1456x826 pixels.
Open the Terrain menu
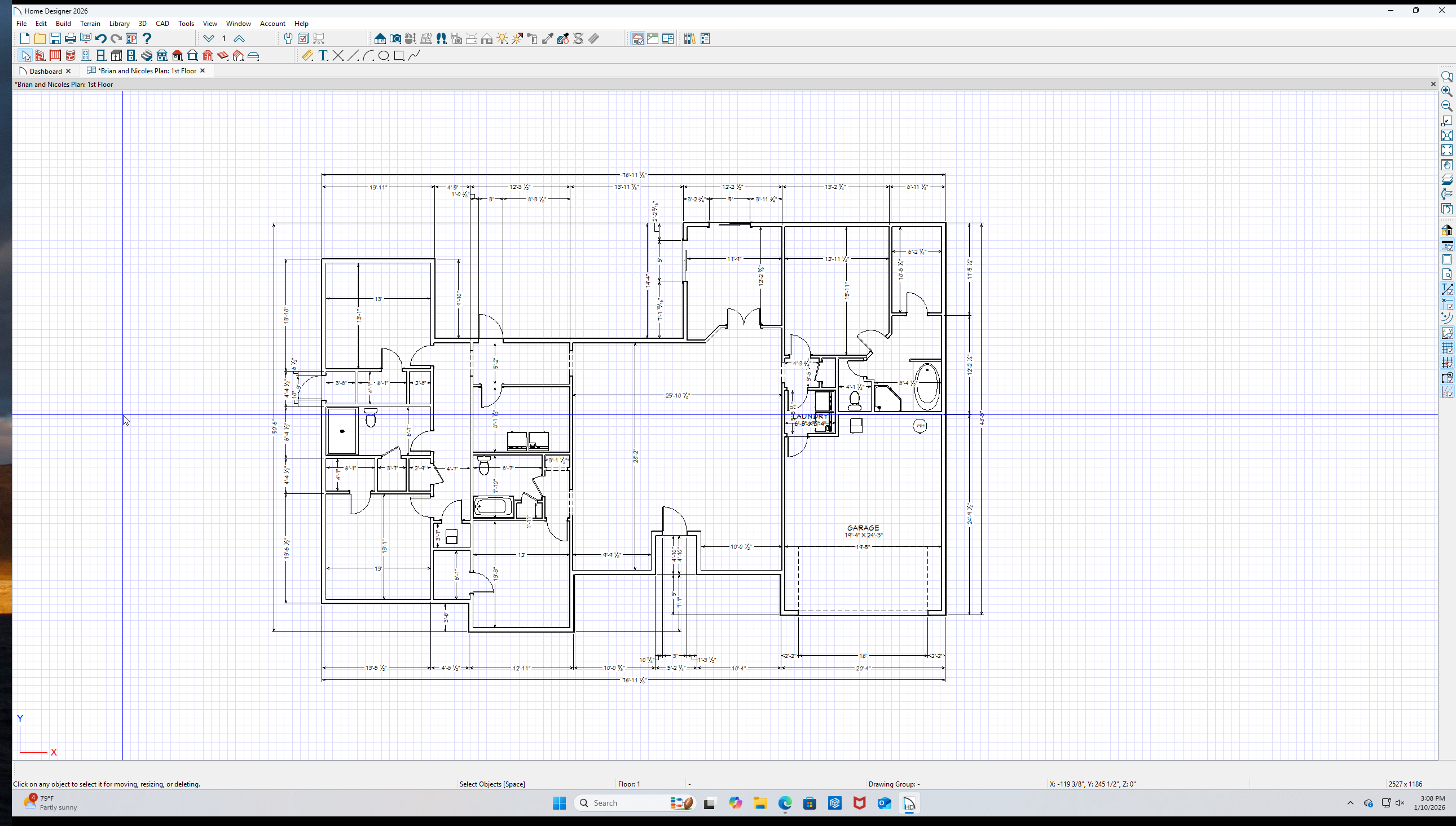point(90,23)
